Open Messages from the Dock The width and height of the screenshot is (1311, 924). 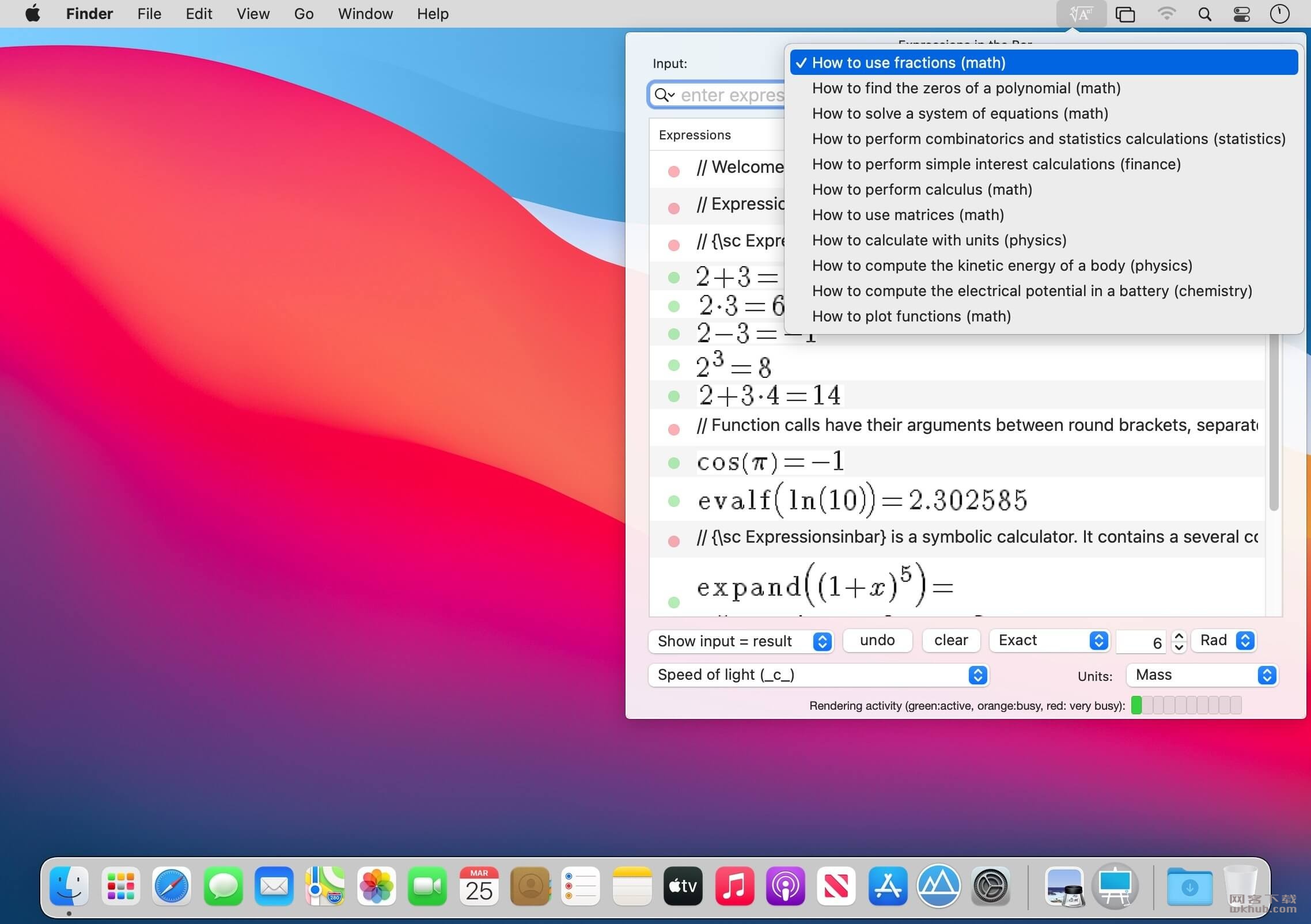[x=223, y=885]
